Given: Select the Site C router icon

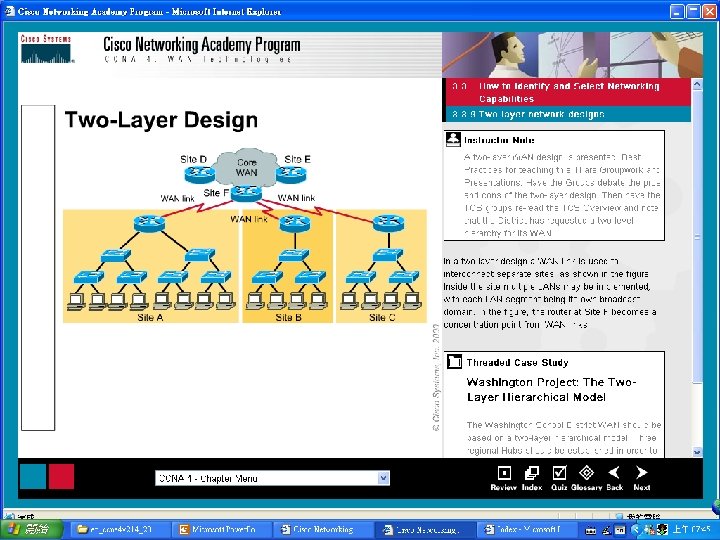Looking at the screenshot, I should 388,224.
